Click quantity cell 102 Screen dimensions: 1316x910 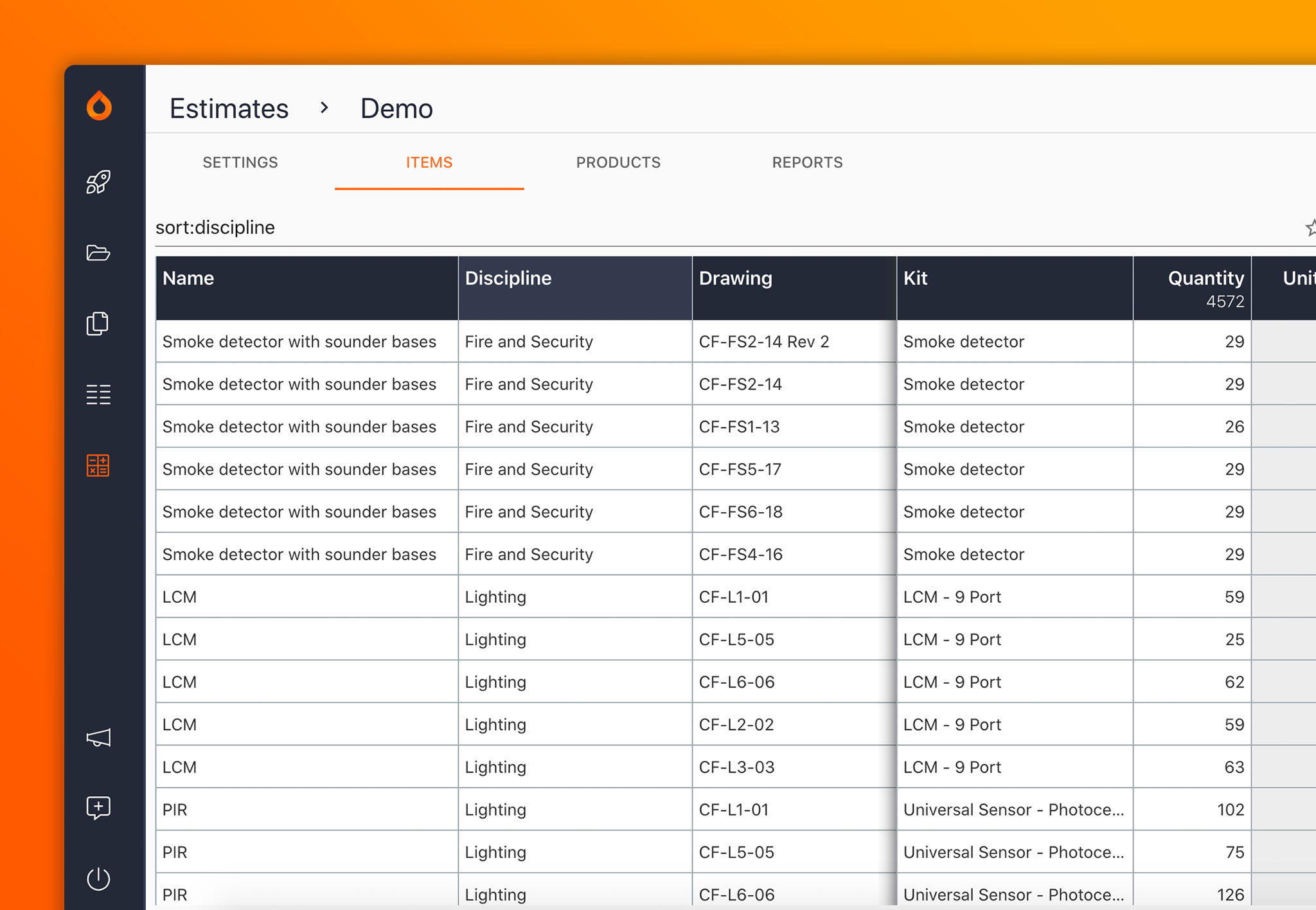coord(1192,809)
